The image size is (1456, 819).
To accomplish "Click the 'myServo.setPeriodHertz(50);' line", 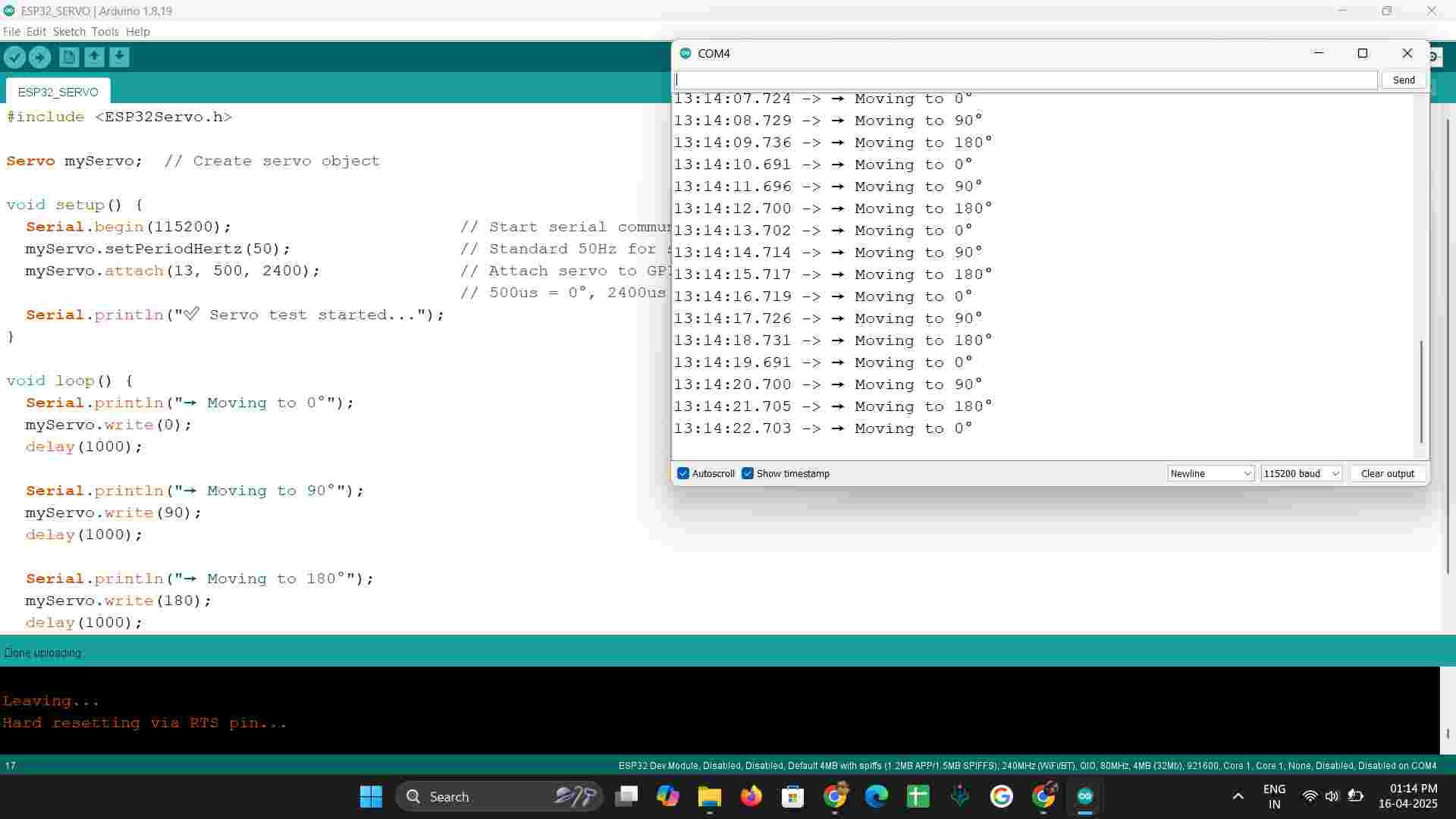I will (158, 249).
